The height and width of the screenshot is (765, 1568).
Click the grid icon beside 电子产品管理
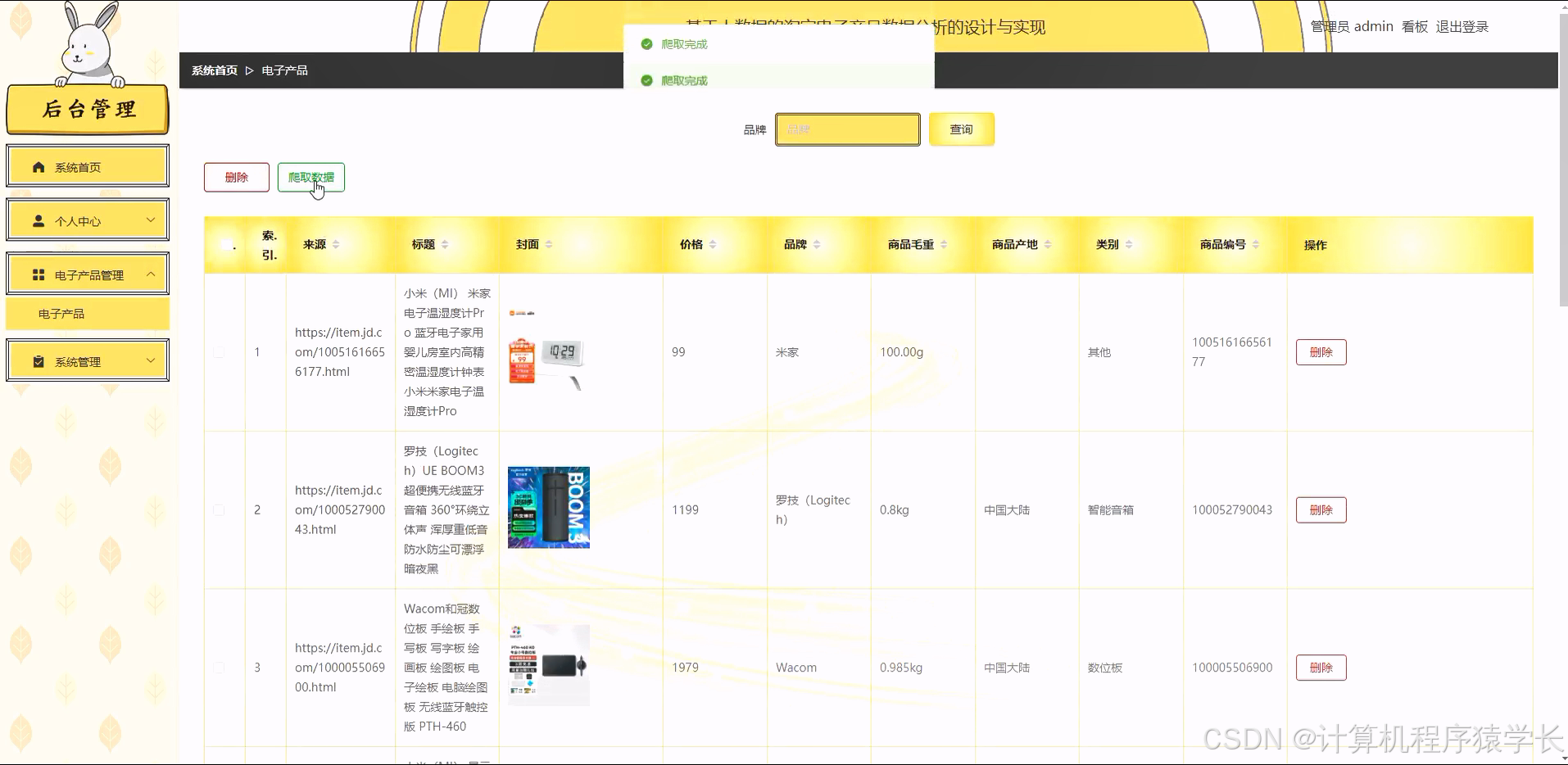pyautogui.click(x=39, y=275)
